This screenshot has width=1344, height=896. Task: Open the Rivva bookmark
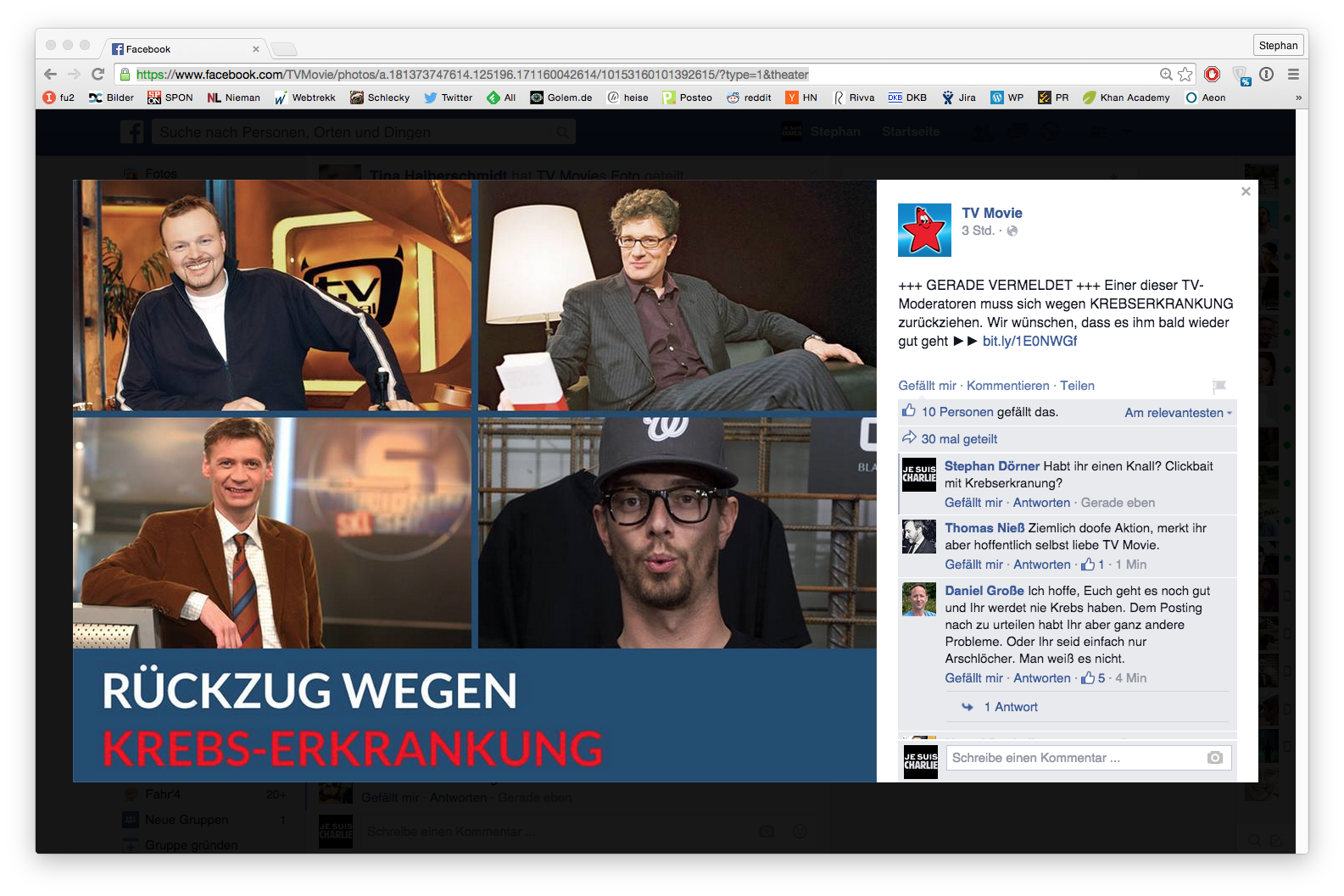(853, 97)
